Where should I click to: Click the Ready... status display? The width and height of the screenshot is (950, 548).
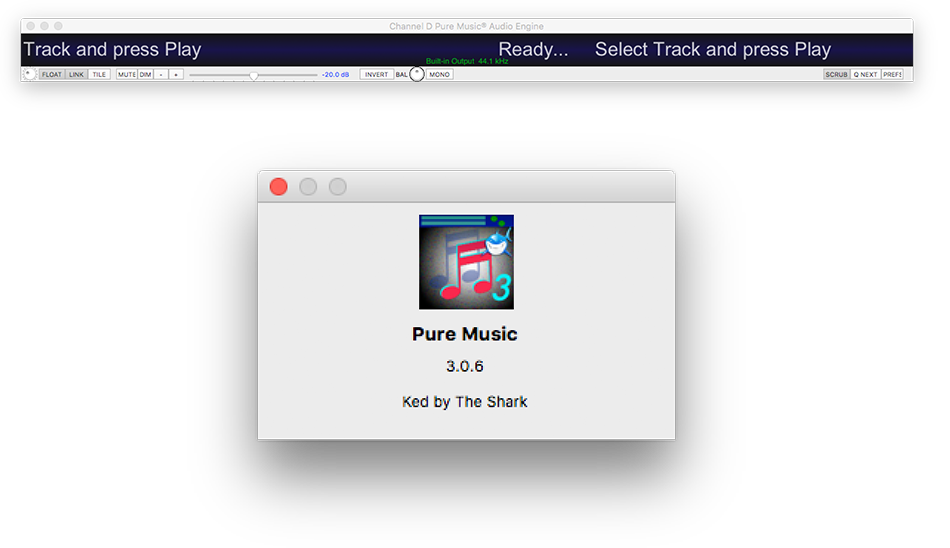pos(533,50)
